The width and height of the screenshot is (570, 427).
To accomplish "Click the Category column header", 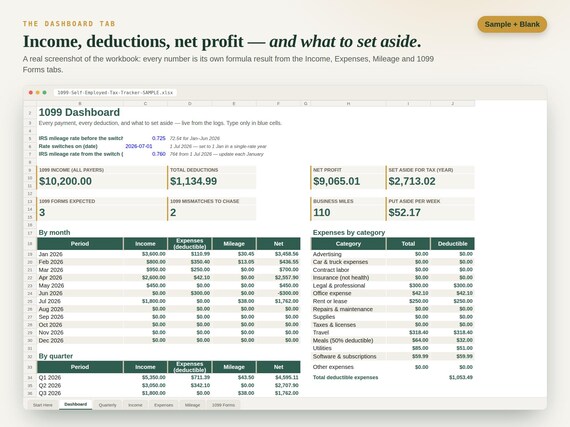I will point(348,244).
